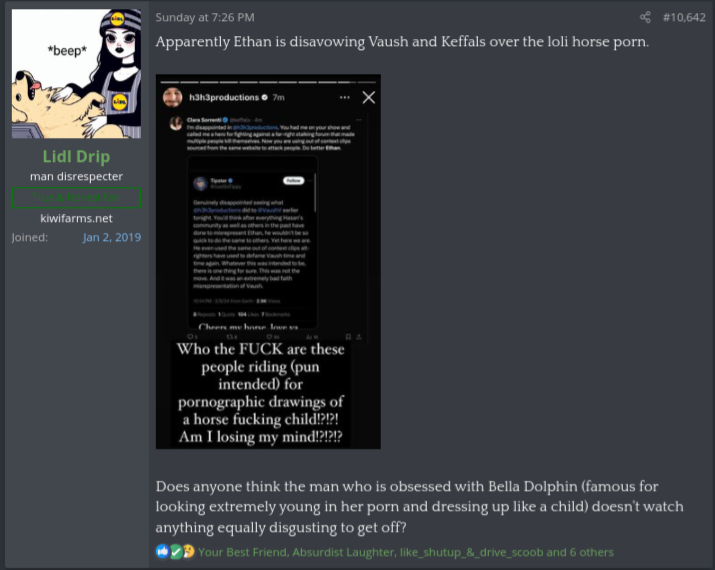Click the story progress bar segments
This screenshot has height=570, width=715.
(x=268, y=82)
